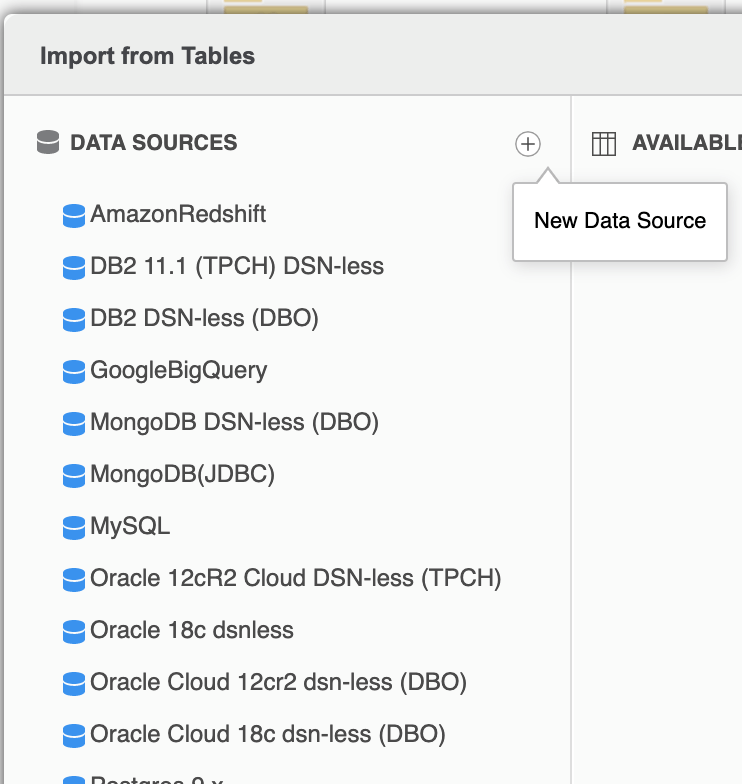Click the database icon beside MongoDB(JDBC)
The width and height of the screenshot is (742, 784).
74,476
